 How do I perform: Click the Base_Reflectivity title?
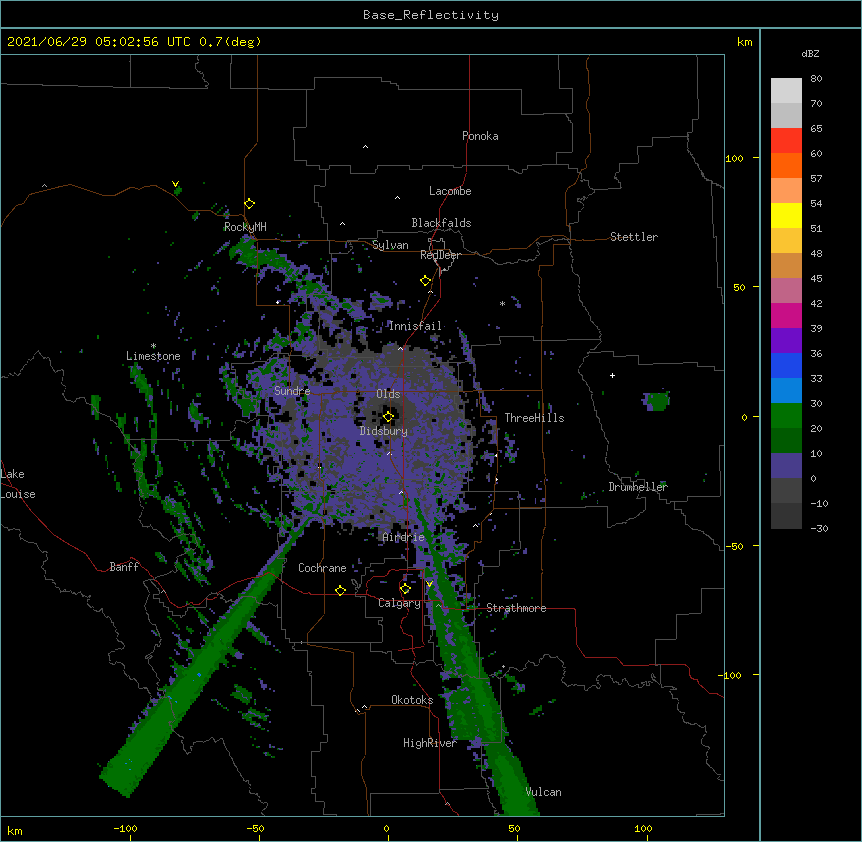click(x=431, y=15)
